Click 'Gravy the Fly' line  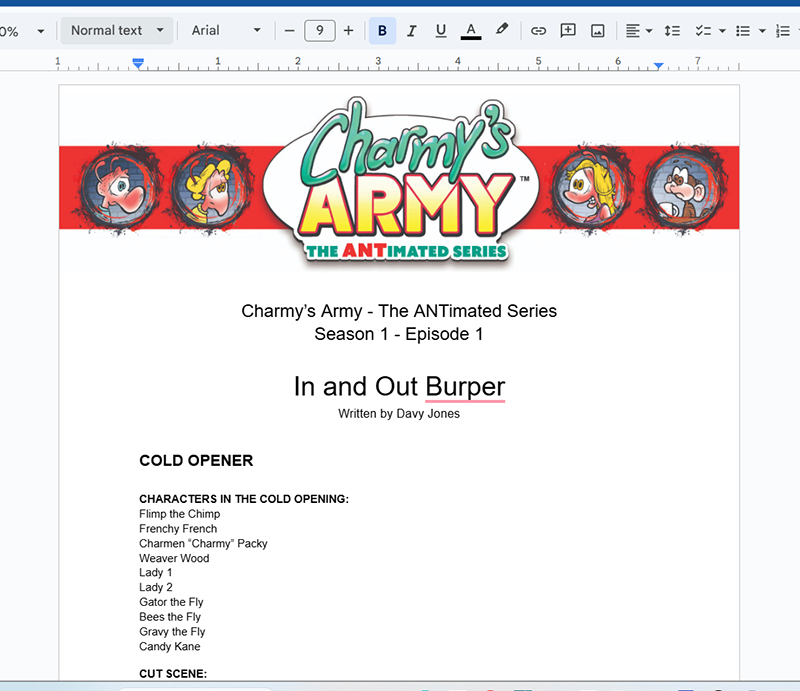click(x=172, y=632)
